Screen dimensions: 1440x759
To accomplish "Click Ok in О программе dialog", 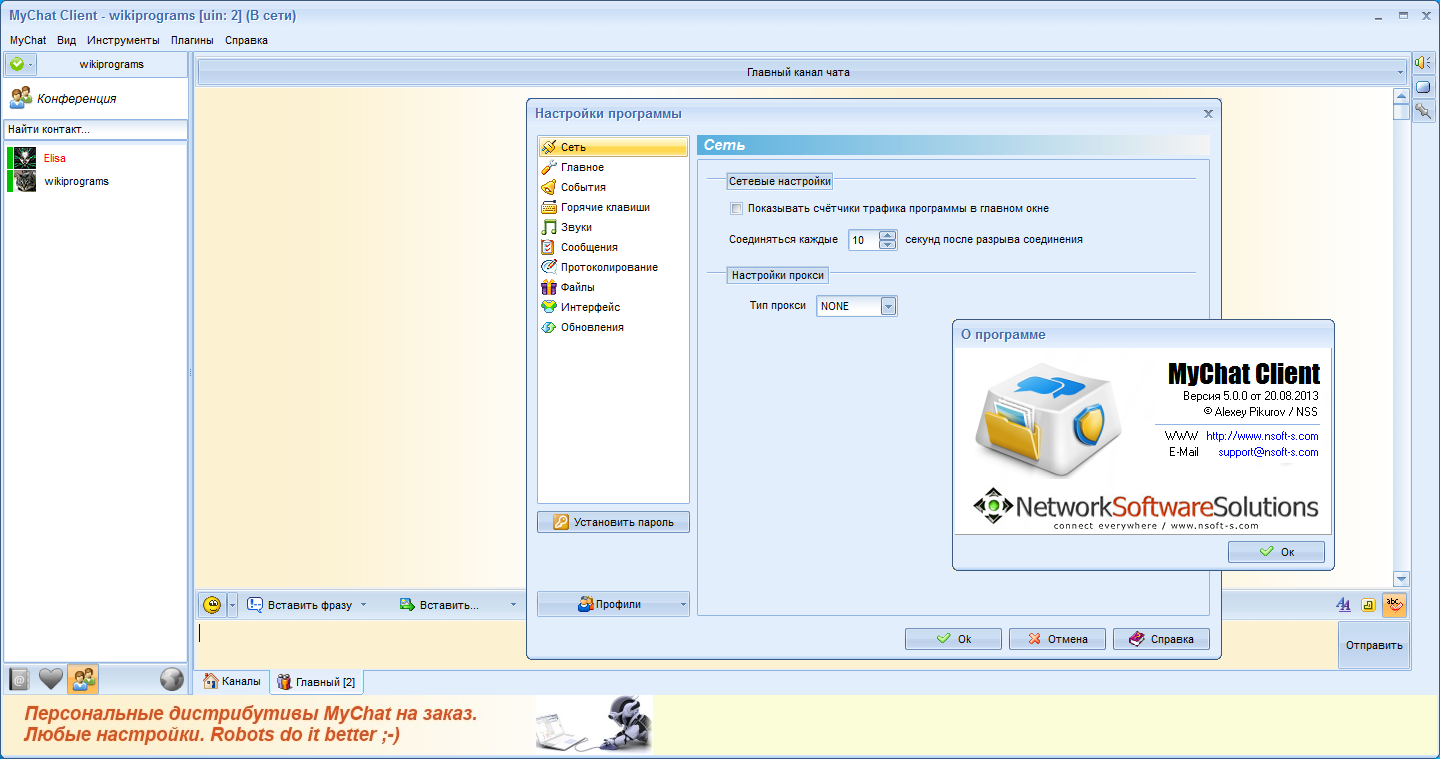I will pos(1276,552).
